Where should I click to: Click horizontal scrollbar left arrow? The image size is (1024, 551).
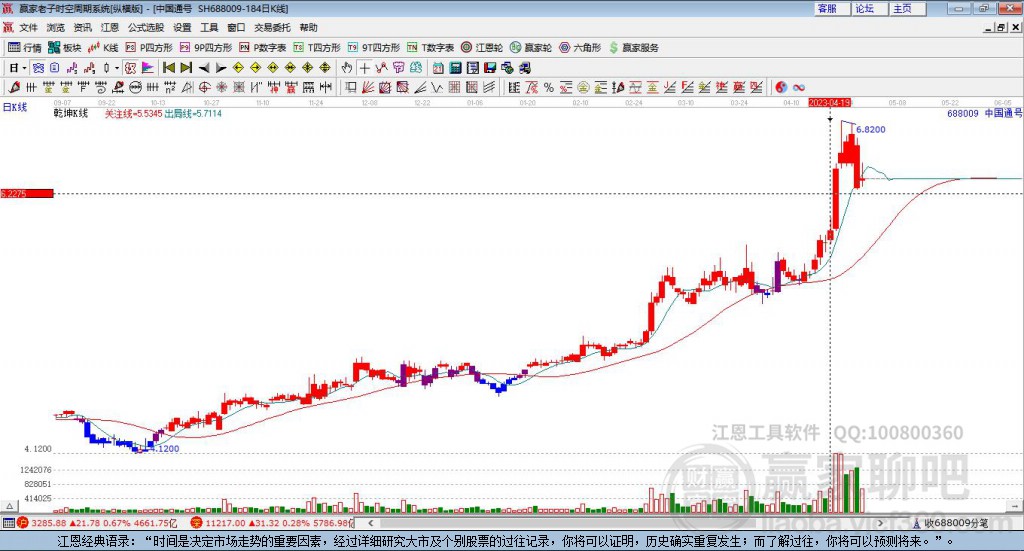pos(370,523)
